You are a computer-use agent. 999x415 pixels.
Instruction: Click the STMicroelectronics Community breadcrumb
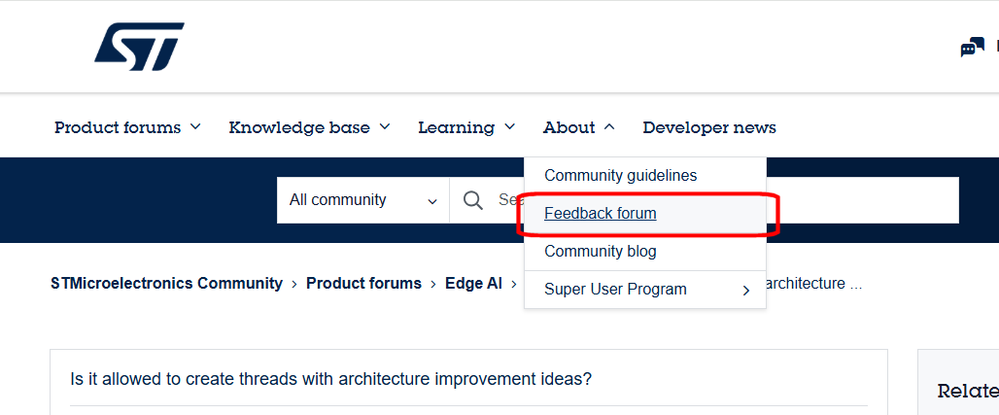coord(166,284)
